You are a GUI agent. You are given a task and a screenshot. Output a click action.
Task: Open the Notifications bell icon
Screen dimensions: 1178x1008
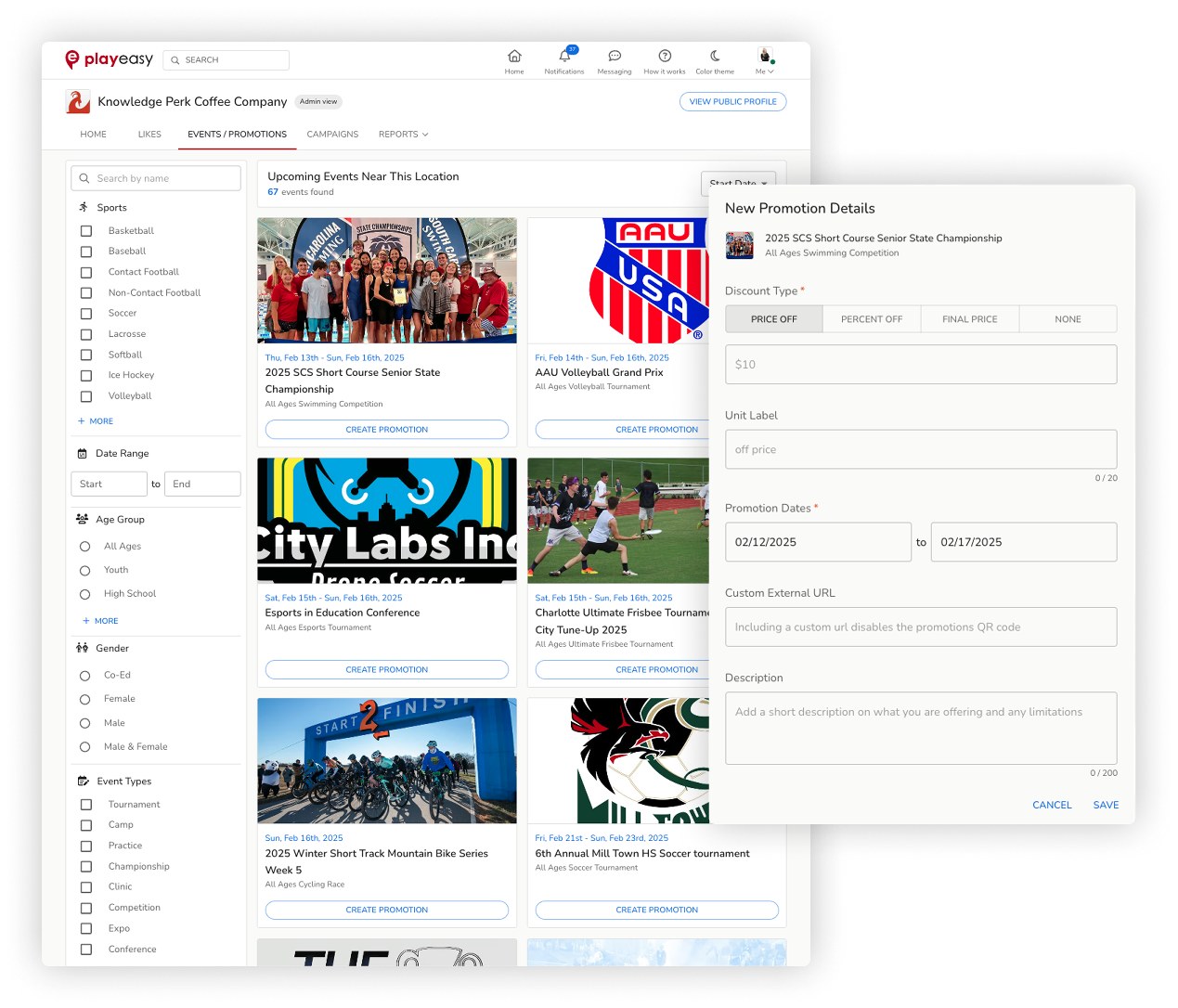(x=564, y=57)
